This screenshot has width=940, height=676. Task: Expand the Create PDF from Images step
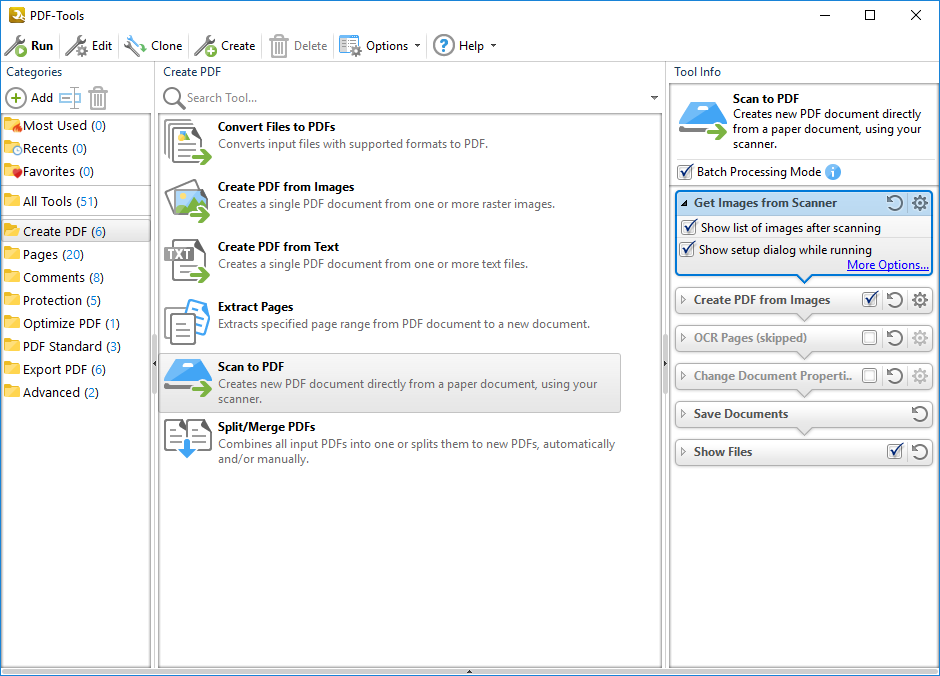pos(683,300)
